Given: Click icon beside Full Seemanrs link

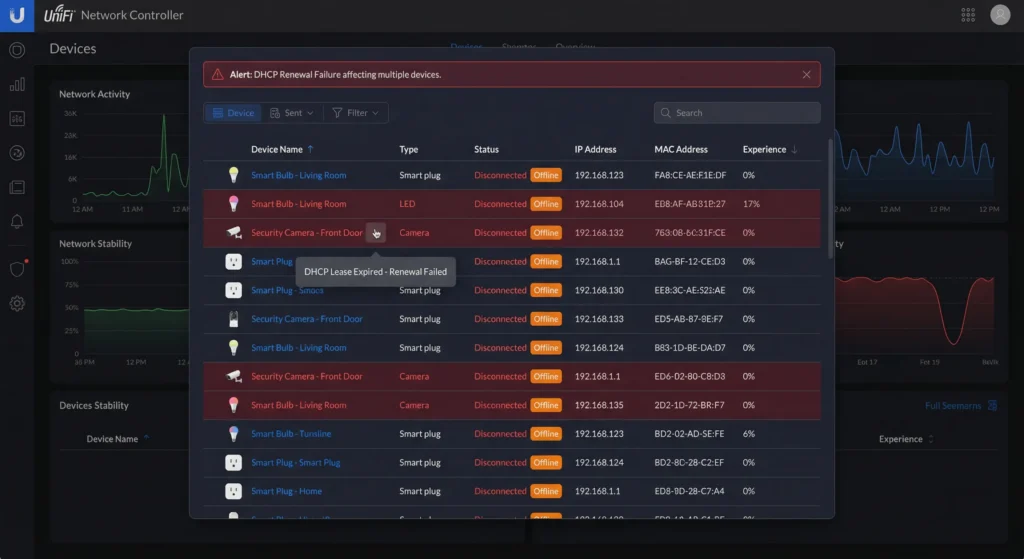Looking at the screenshot, I should (992, 406).
